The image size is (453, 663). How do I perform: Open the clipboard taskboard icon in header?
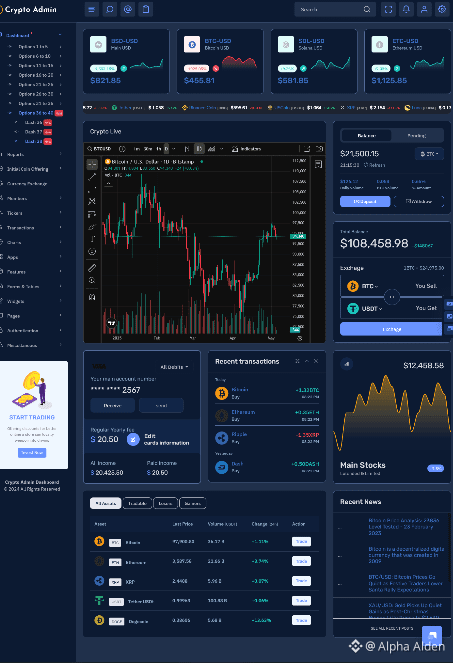(x=146, y=9)
